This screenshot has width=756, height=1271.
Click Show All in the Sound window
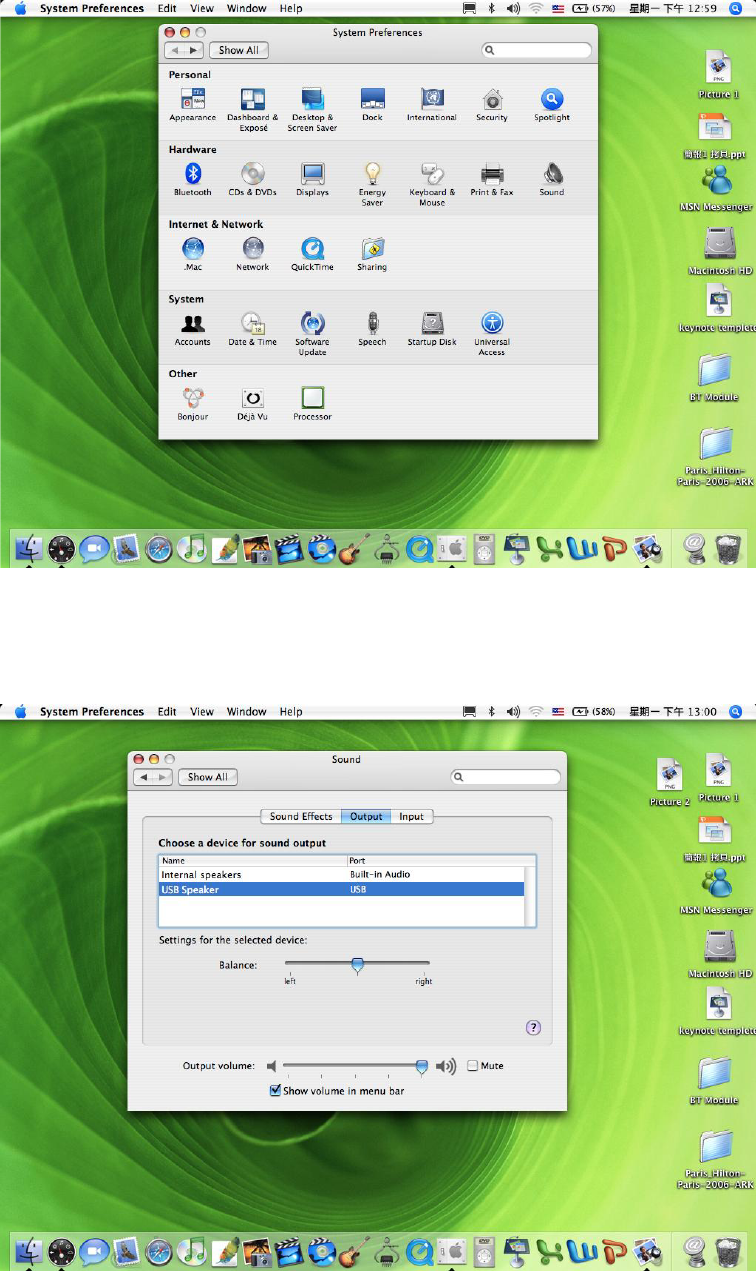coord(207,777)
